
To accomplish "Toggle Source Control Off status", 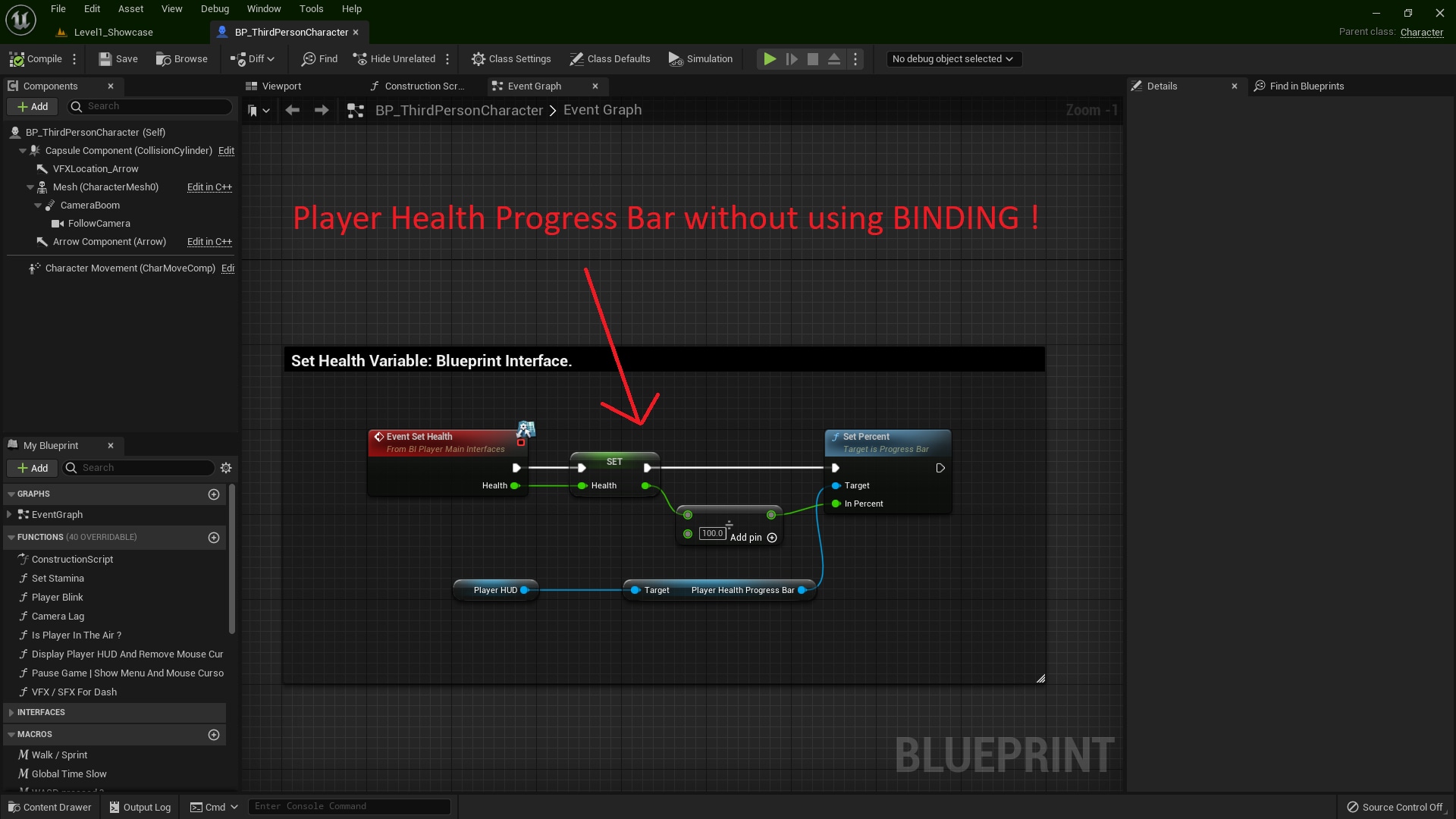I will coord(1395,807).
